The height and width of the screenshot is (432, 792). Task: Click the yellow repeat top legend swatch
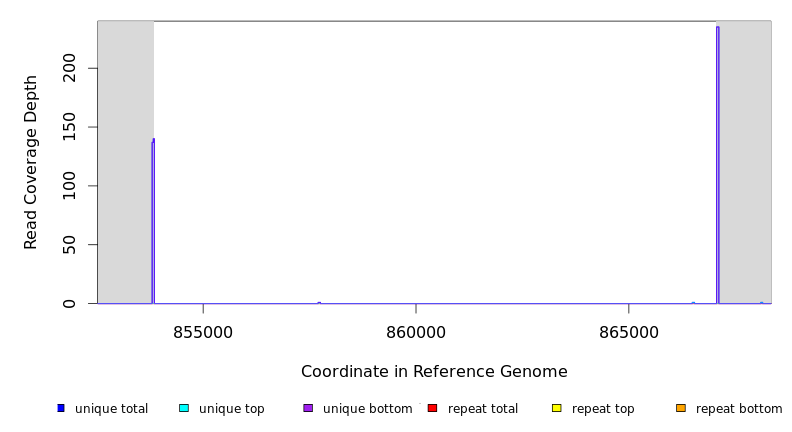pos(556,408)
